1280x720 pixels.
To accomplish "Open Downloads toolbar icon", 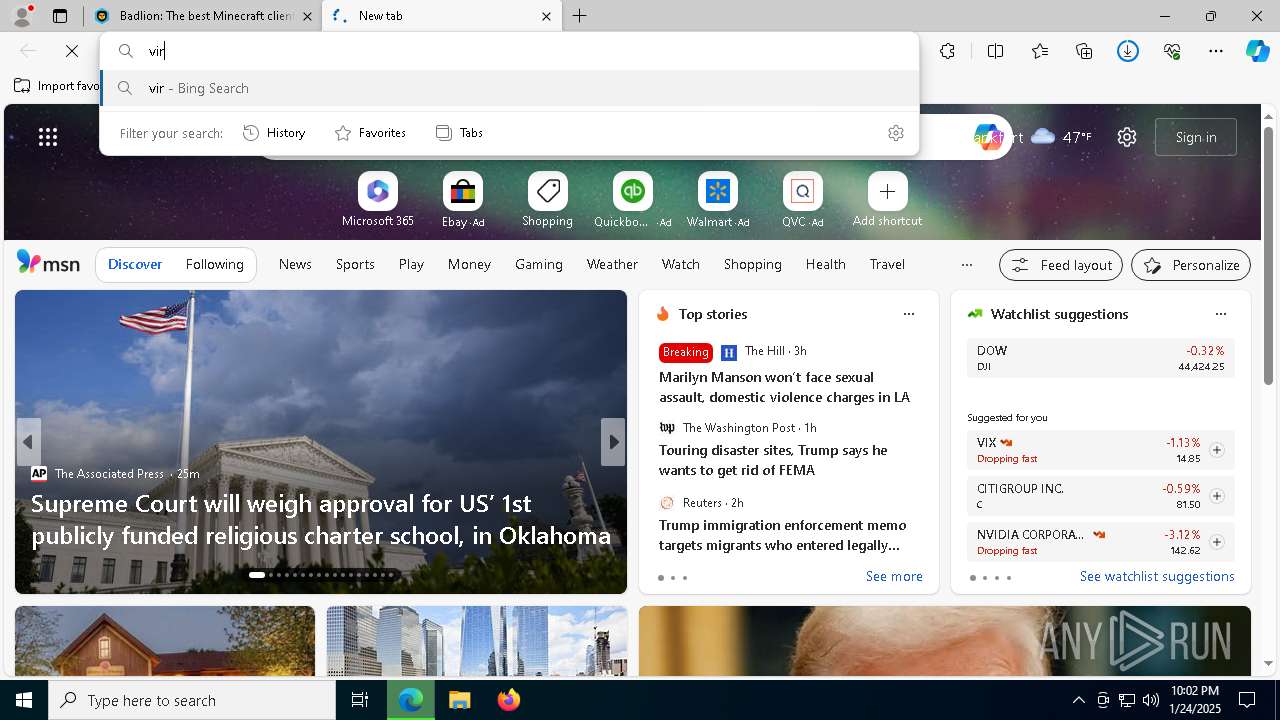I will pyautogui.click(x=1128, y=51).
